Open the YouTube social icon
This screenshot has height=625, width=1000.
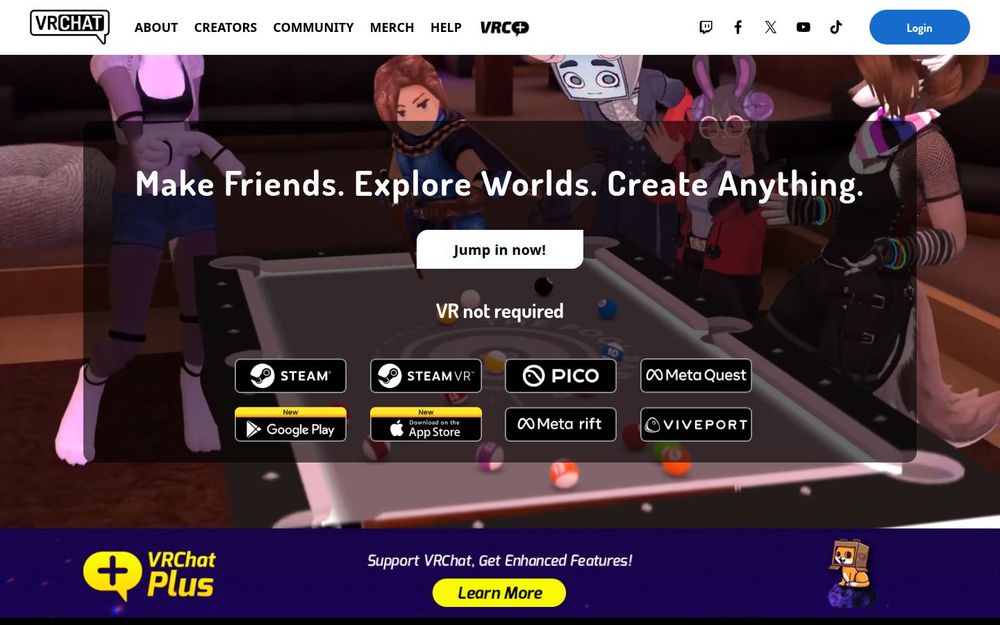click(803, 27)
